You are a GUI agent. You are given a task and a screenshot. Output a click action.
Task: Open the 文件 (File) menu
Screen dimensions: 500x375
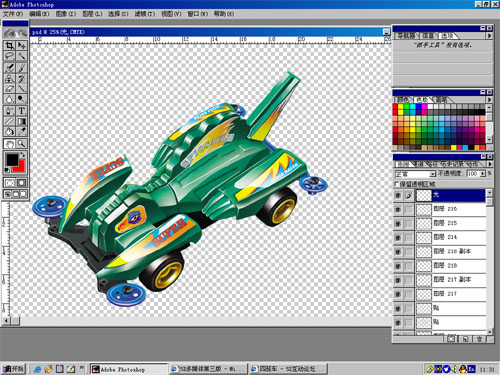[x=13, y=14]
